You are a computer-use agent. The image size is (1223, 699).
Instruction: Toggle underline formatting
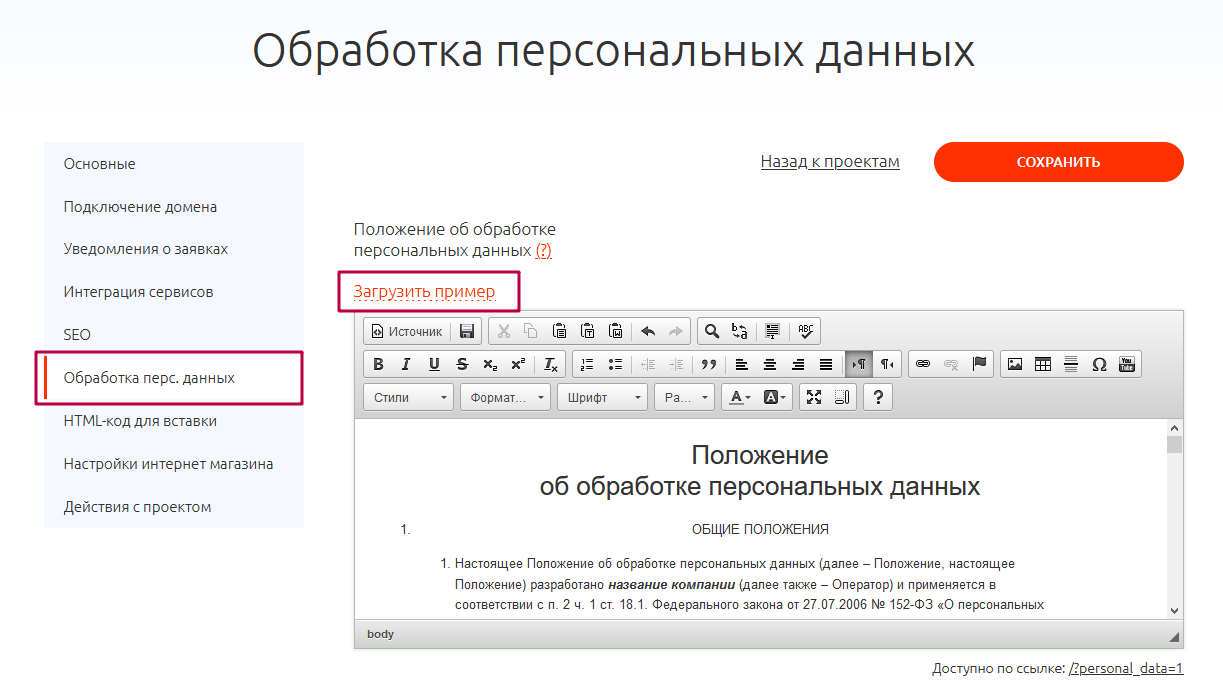[434, 364]
